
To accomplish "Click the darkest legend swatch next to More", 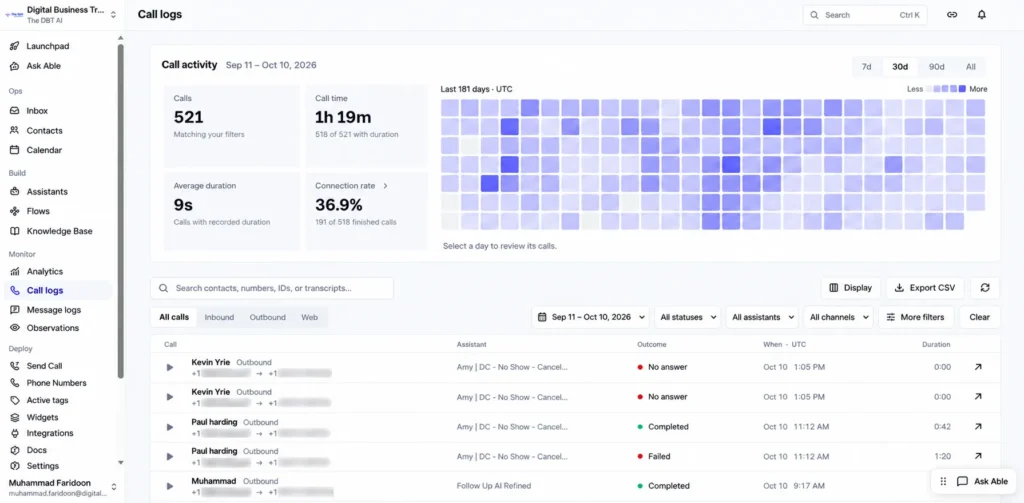I will click(962, 89).
